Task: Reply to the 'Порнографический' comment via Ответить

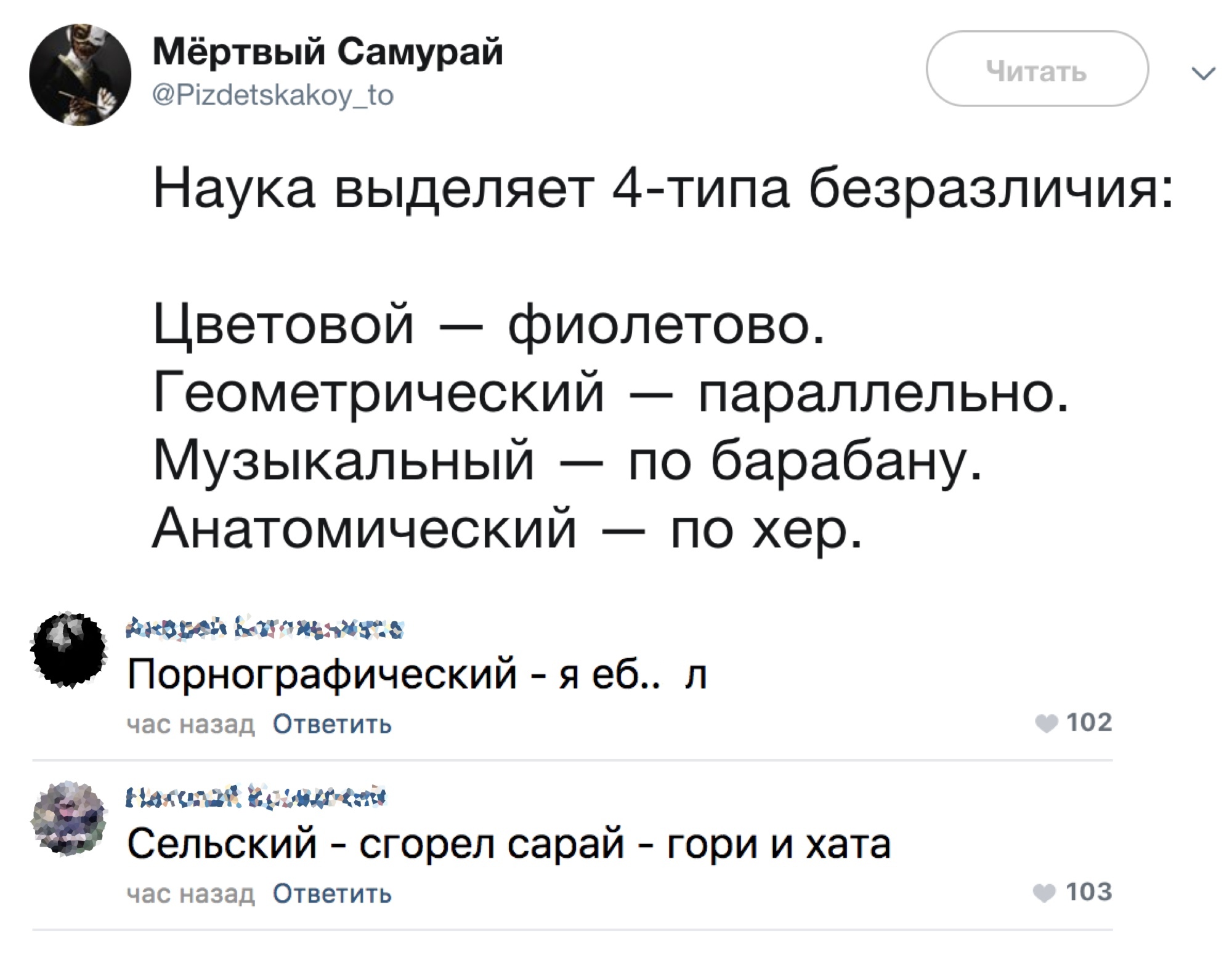Action: pyautogui.click(x=332, y=725)
